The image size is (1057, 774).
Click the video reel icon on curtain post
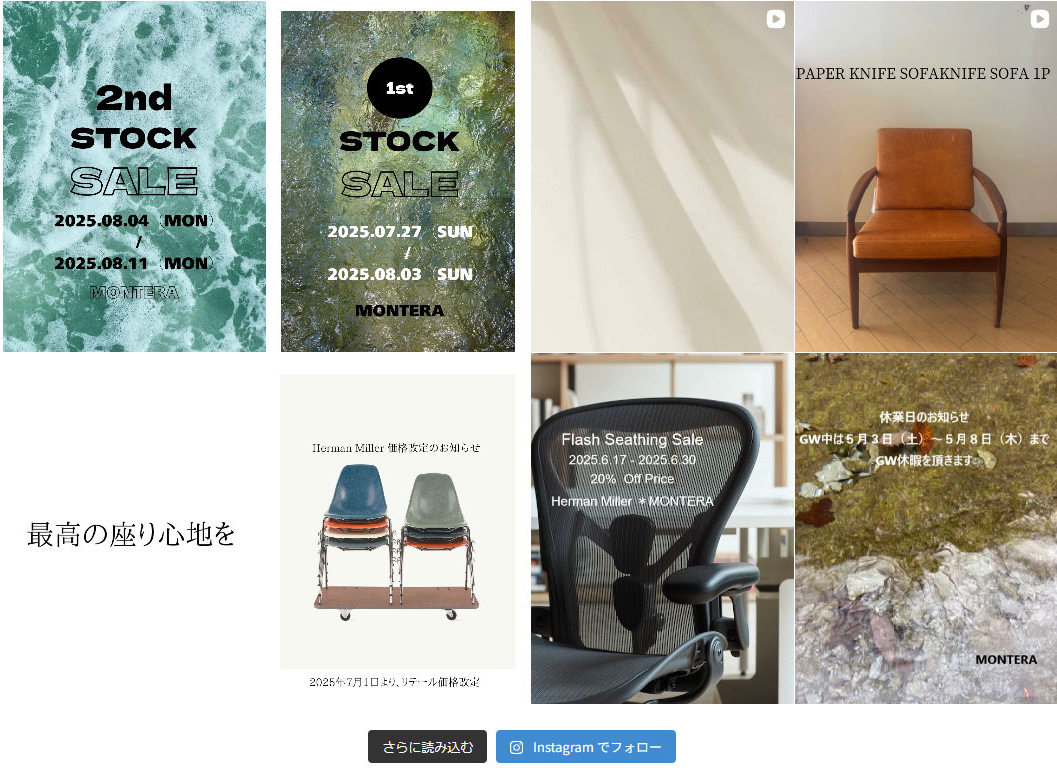776,19
